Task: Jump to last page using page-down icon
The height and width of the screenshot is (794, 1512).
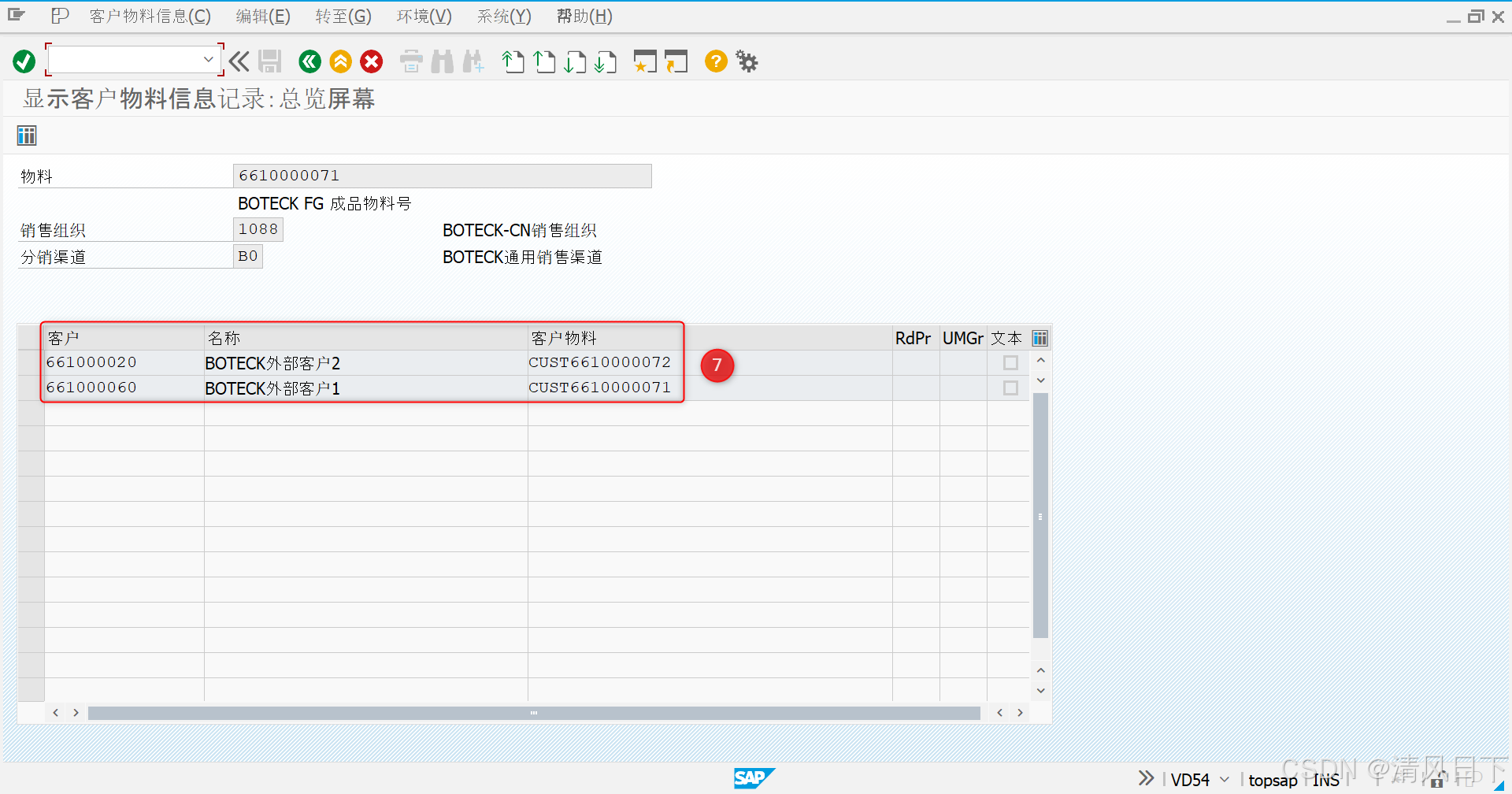Action: coord(607,61)
